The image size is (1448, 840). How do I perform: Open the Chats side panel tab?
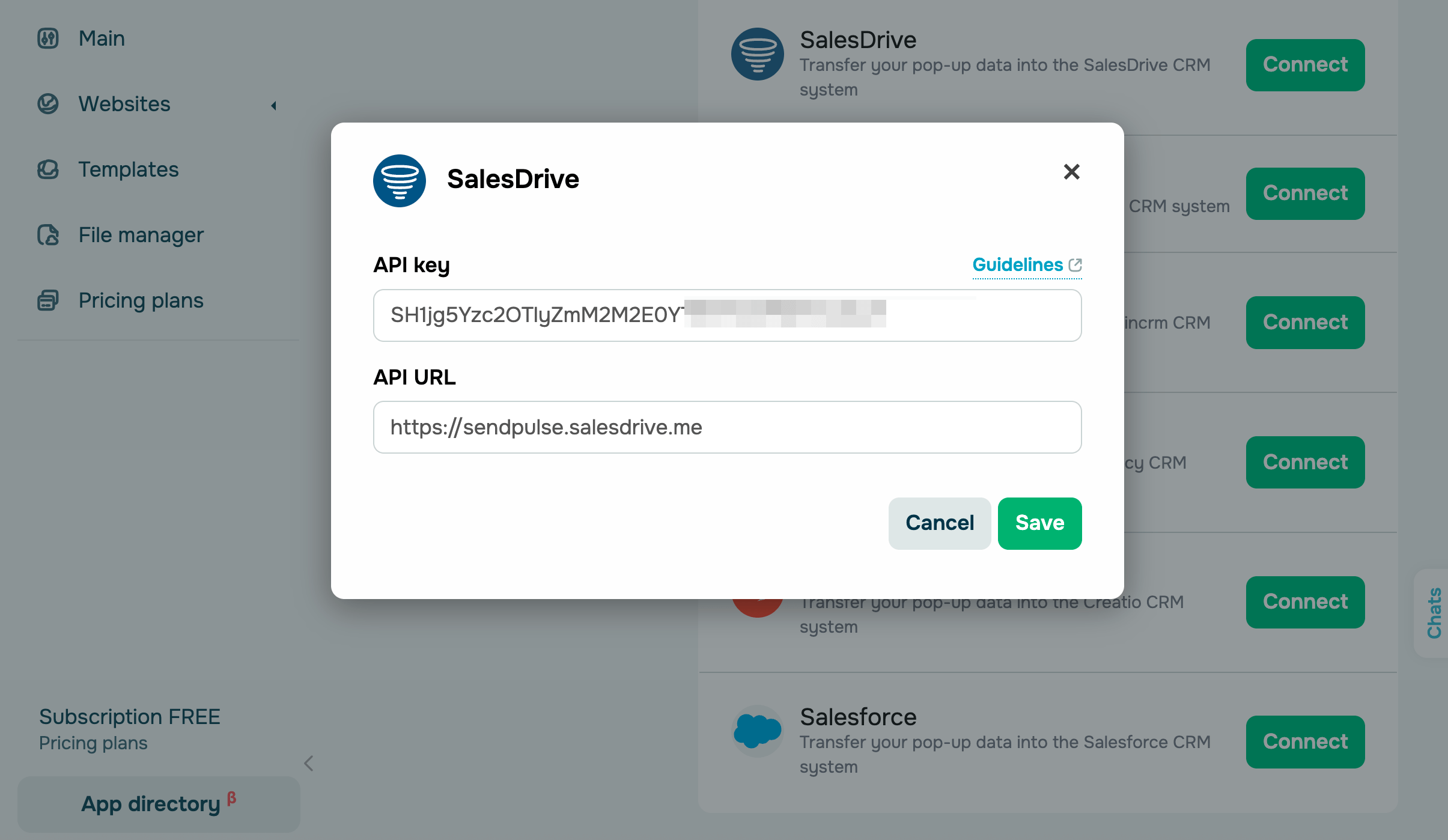(1434, 613)
